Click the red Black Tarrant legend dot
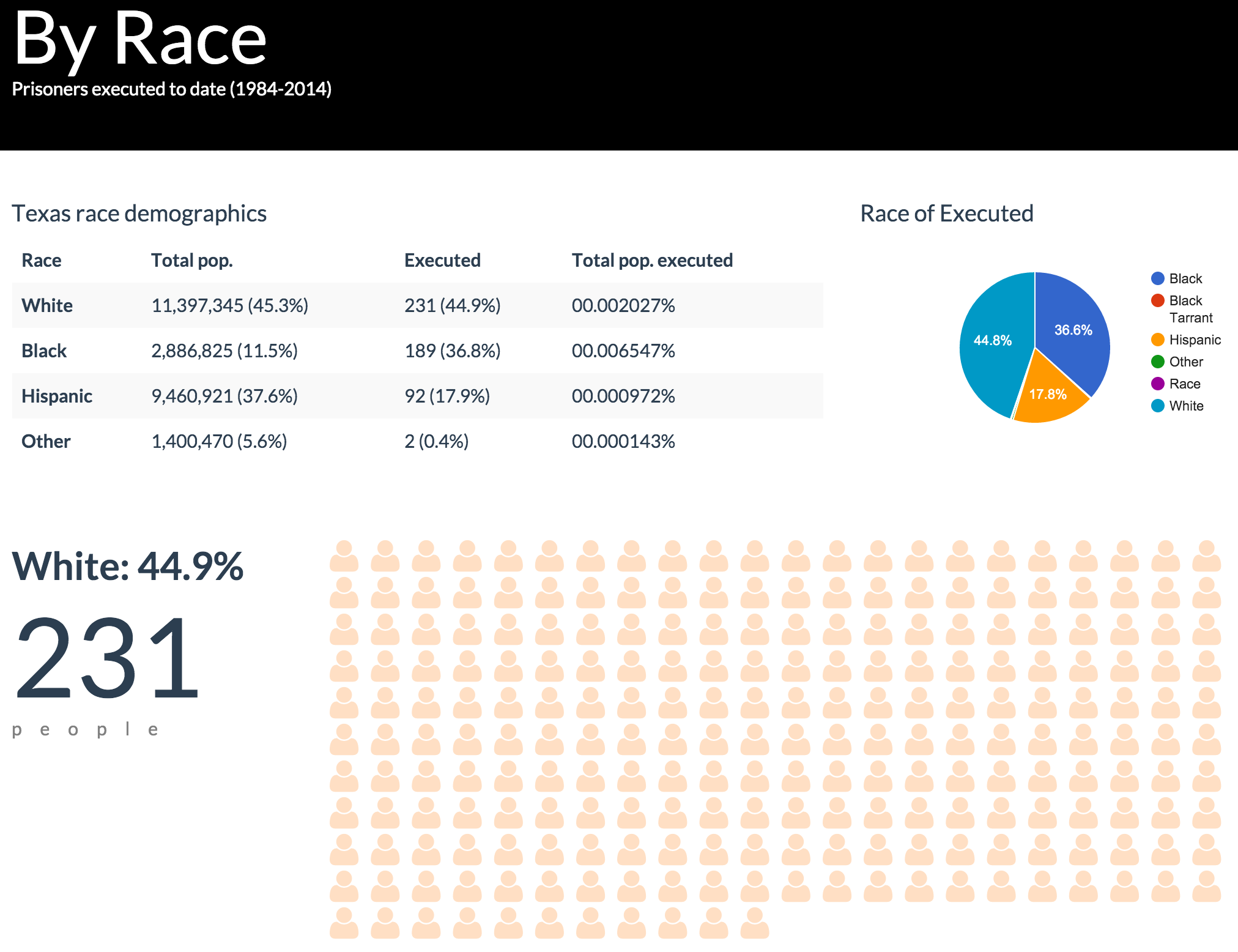This screenshot has height=952, width=1238. 1157,300
